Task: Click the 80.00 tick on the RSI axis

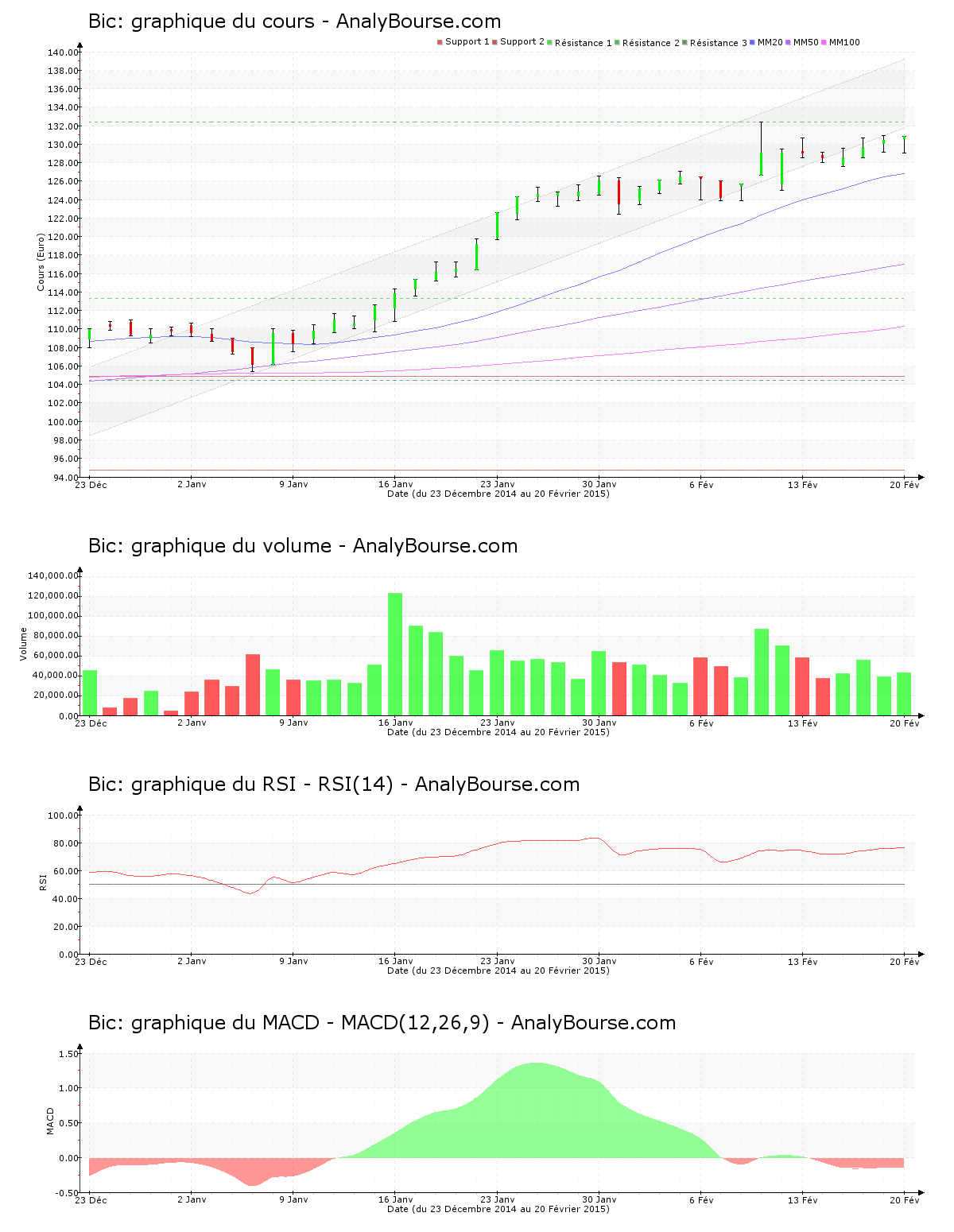Action: click(x=65, y=843)
